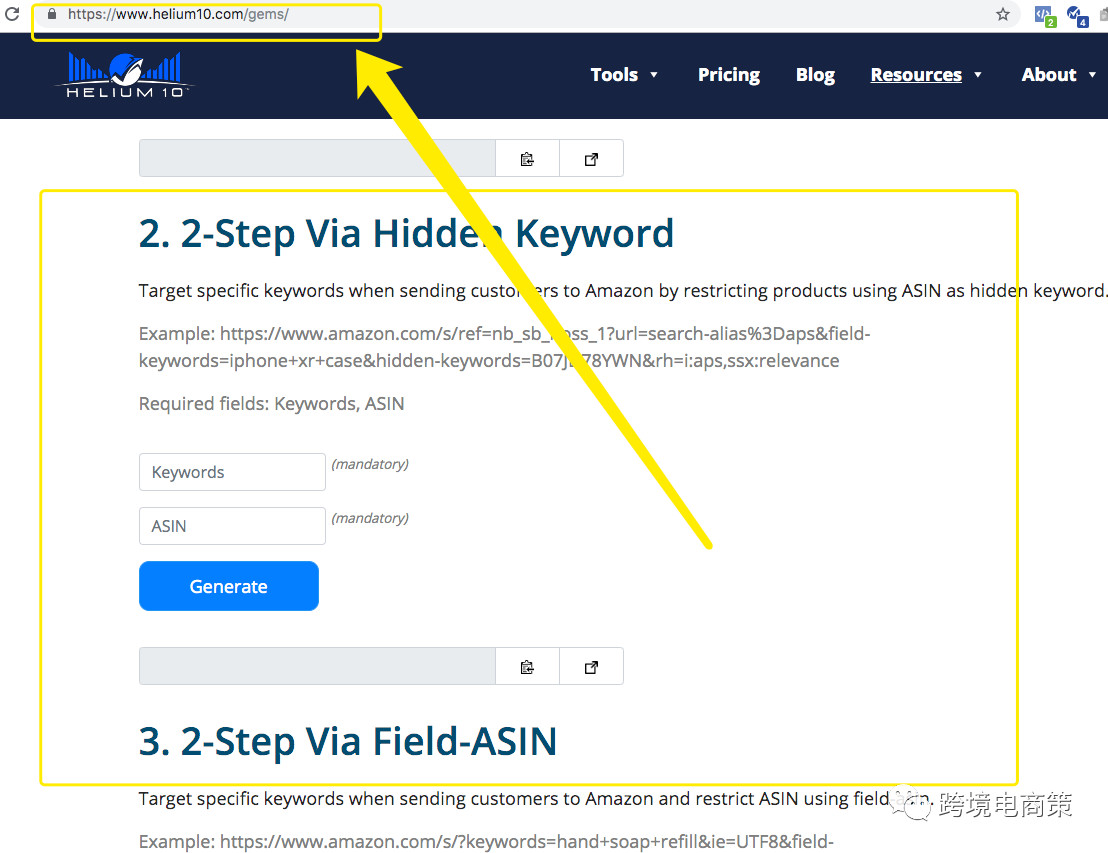Open the Resources menu item
This screenshot has width=1108, height=853.
click(916, 75)
